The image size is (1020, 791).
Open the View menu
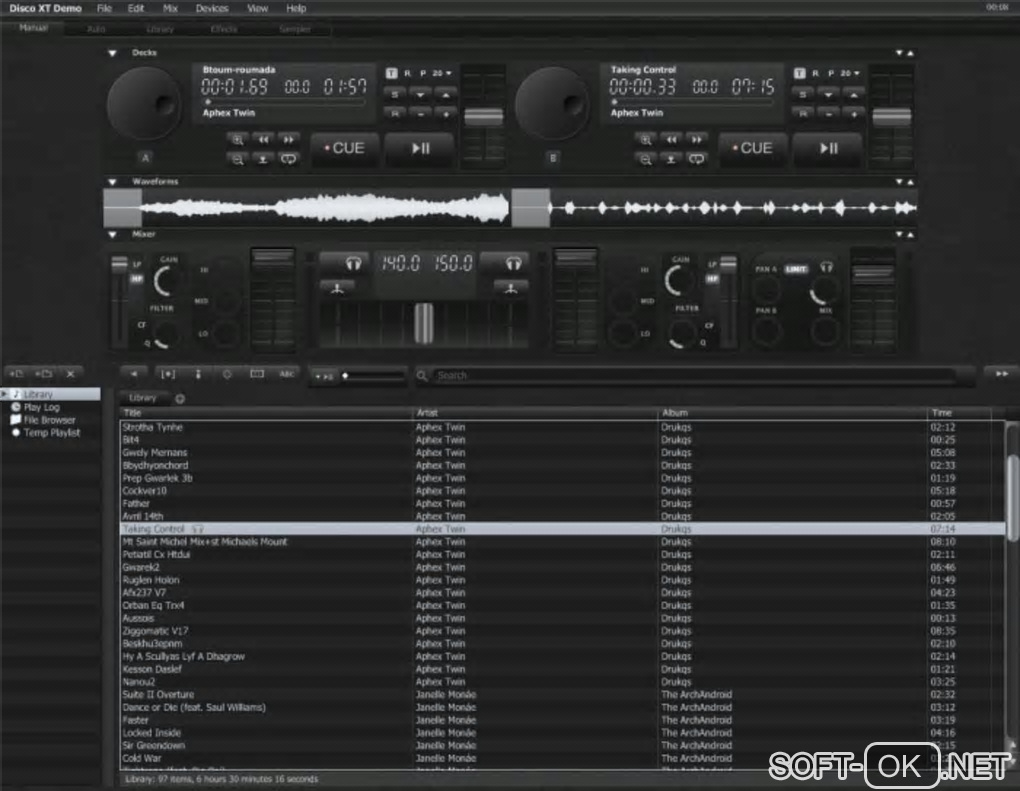(258, 8)
